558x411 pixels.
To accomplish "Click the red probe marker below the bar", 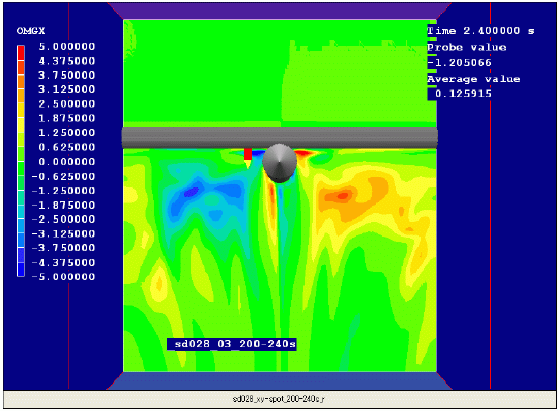I will (248, 154).
